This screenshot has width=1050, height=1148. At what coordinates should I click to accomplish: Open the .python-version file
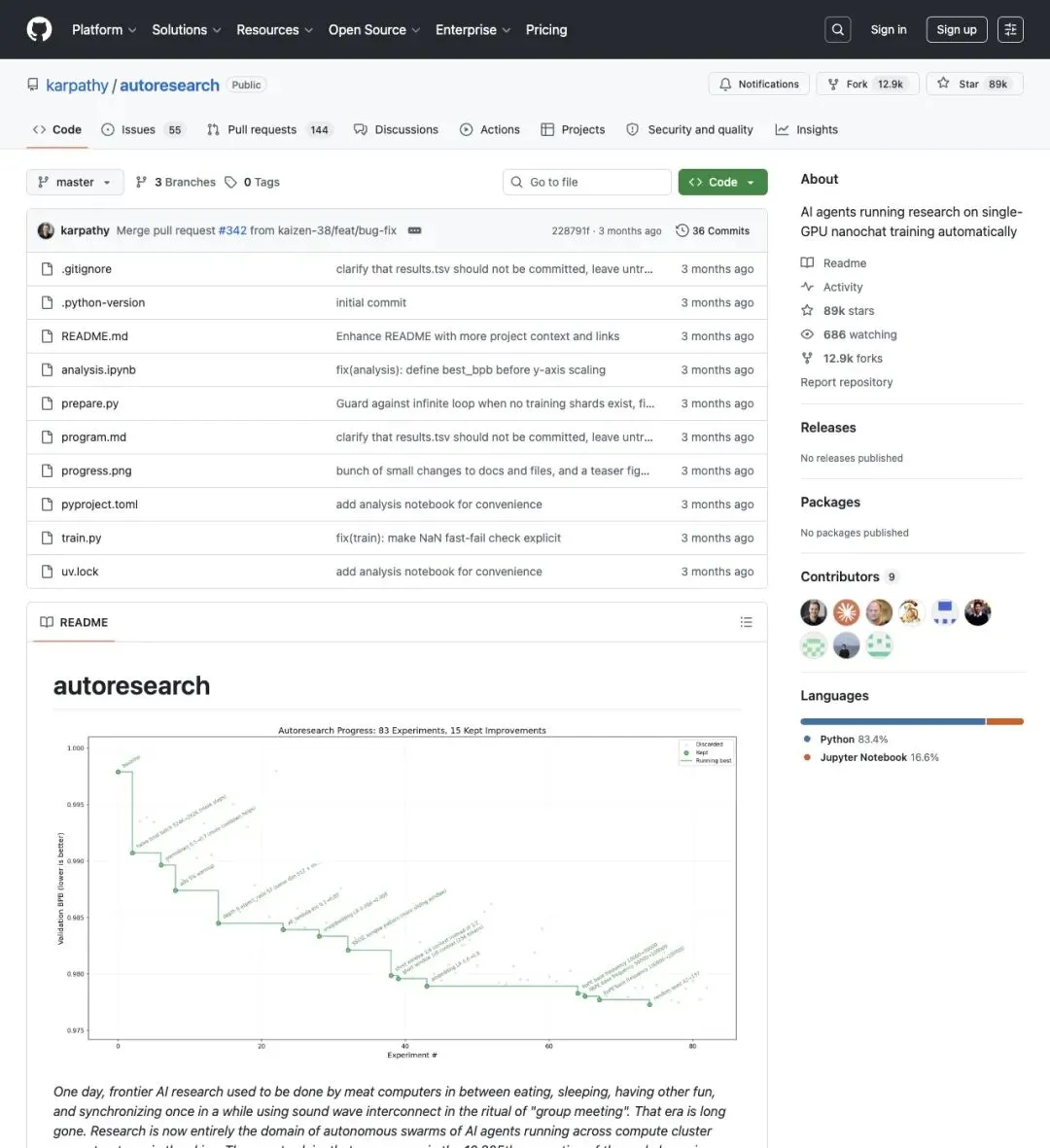(103, 303)
